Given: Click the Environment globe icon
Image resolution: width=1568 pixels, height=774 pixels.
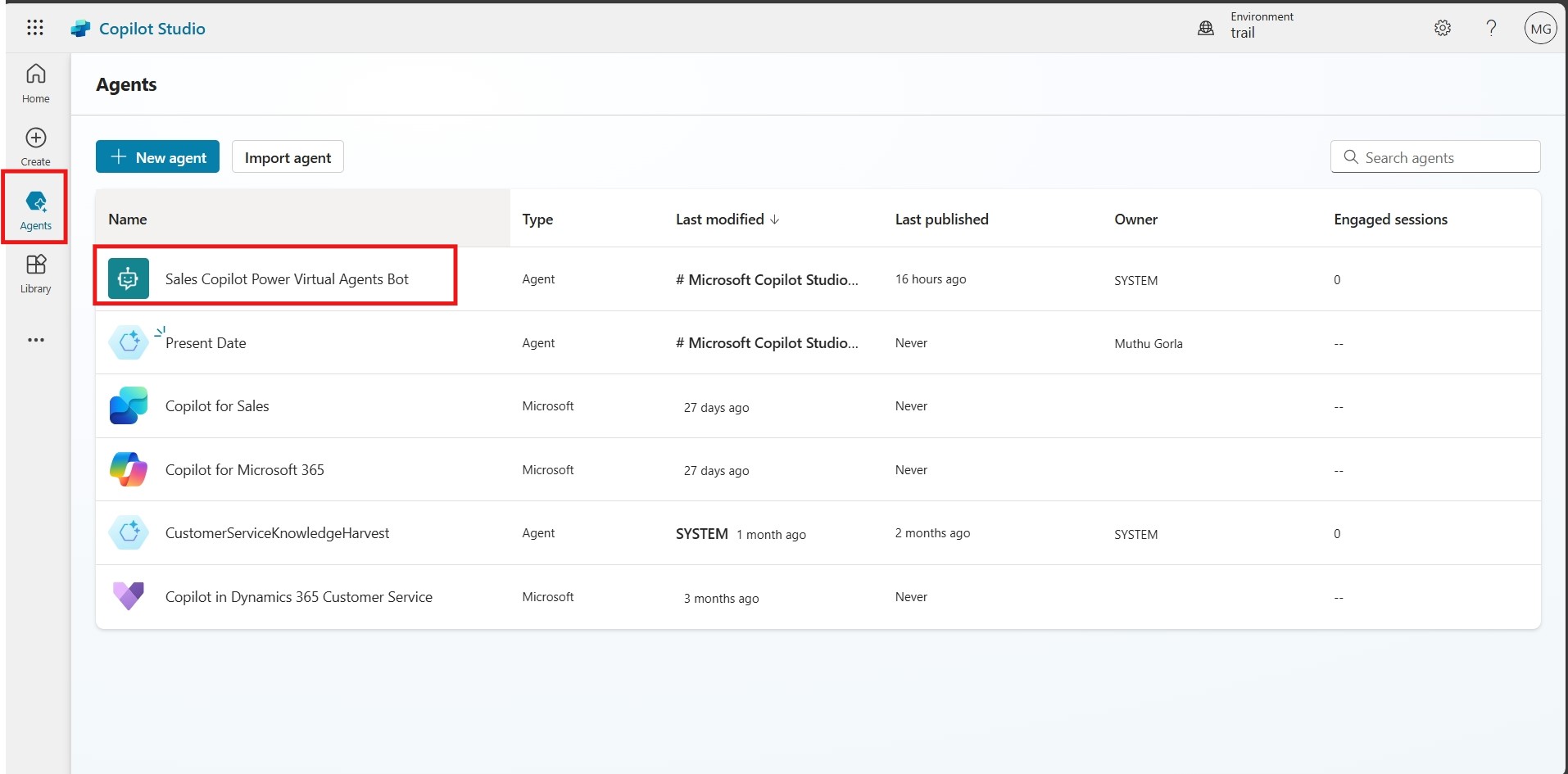Looking at the screenshot, I should pyautogui.click(x=1206, y=28).
